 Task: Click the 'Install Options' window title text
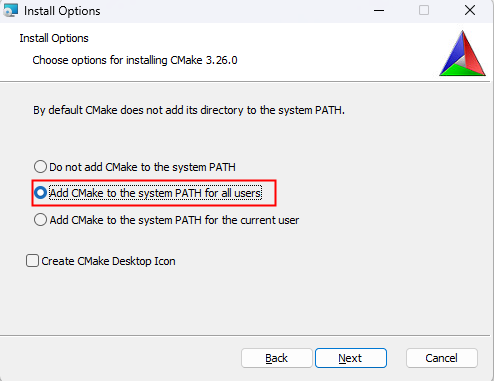tap(62, 11)
